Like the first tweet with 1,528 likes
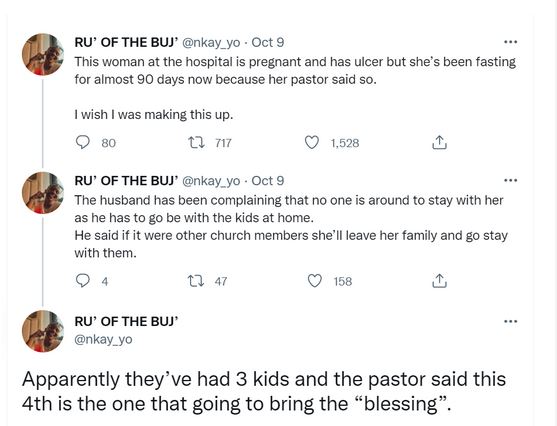The width and height of the screenshot is (557, 426). (312, 143)
